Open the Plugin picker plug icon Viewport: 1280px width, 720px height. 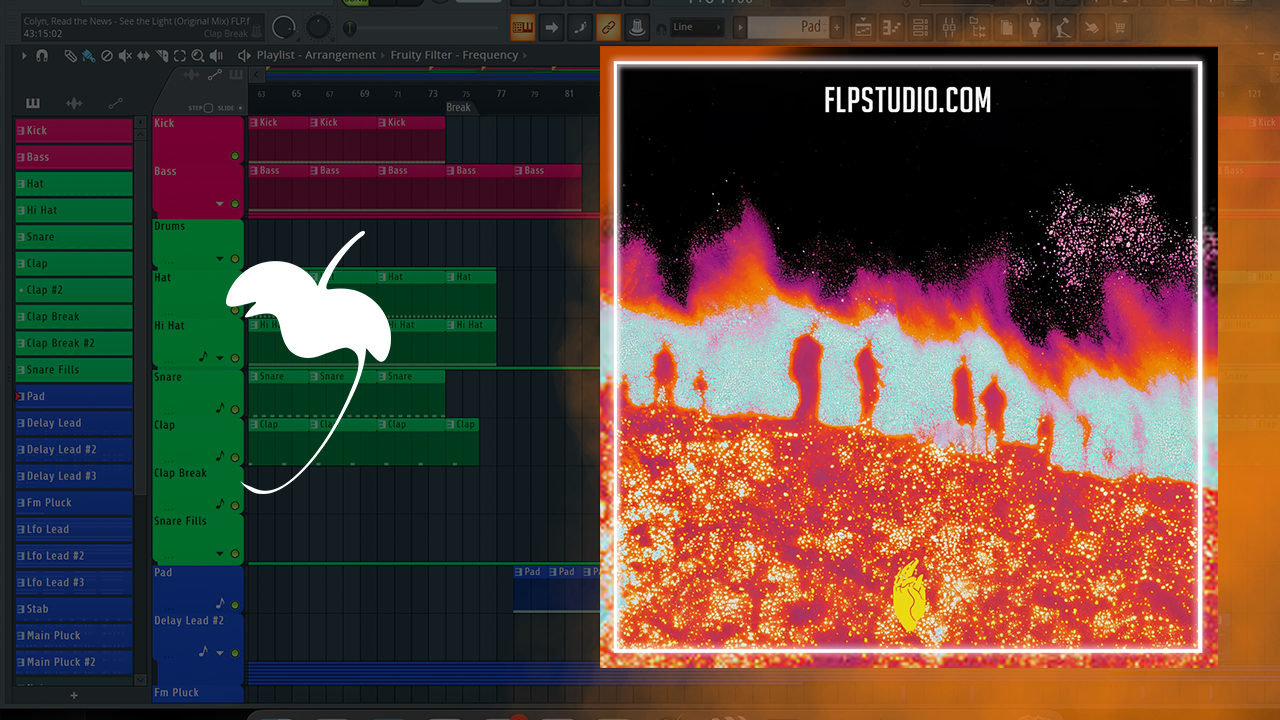pyautogui.click(x=1035, y=28)
